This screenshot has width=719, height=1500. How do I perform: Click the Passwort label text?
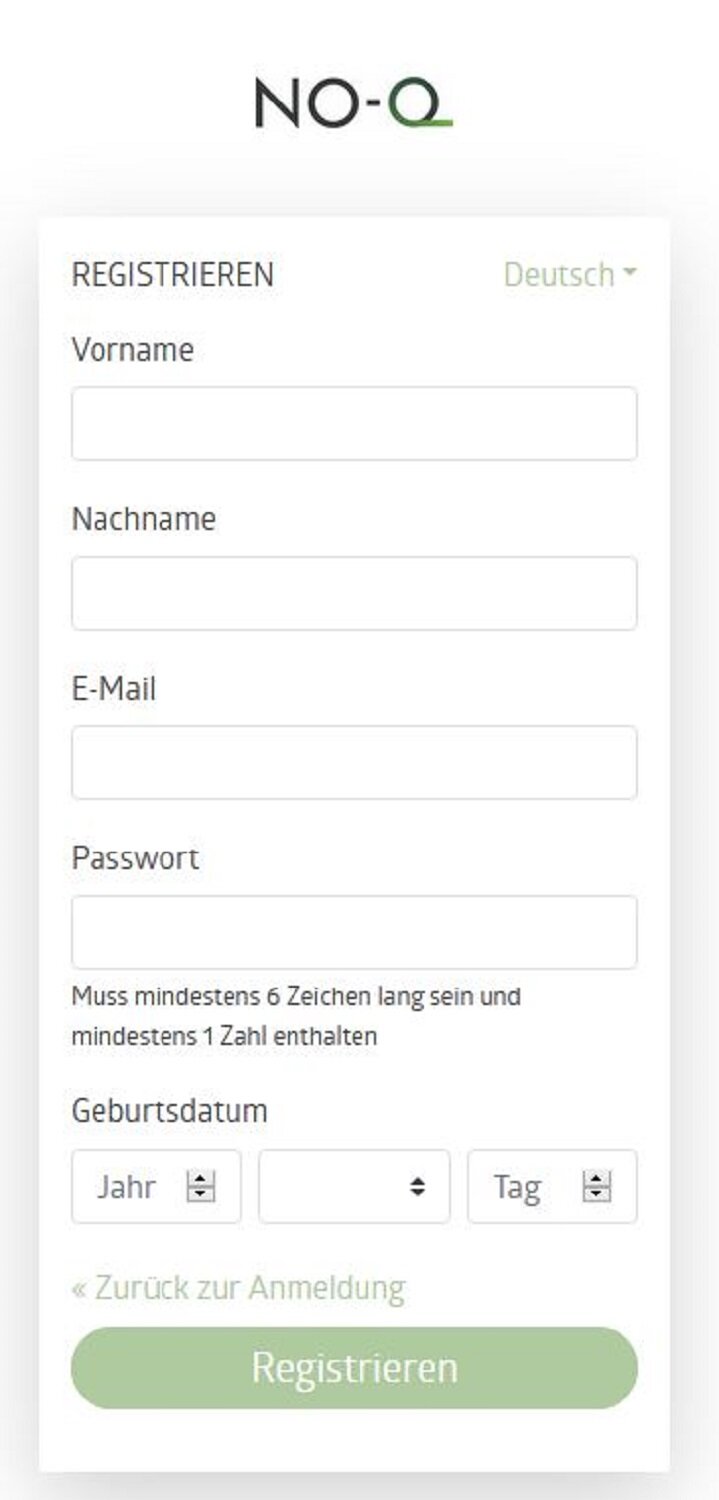click(135, 858)
